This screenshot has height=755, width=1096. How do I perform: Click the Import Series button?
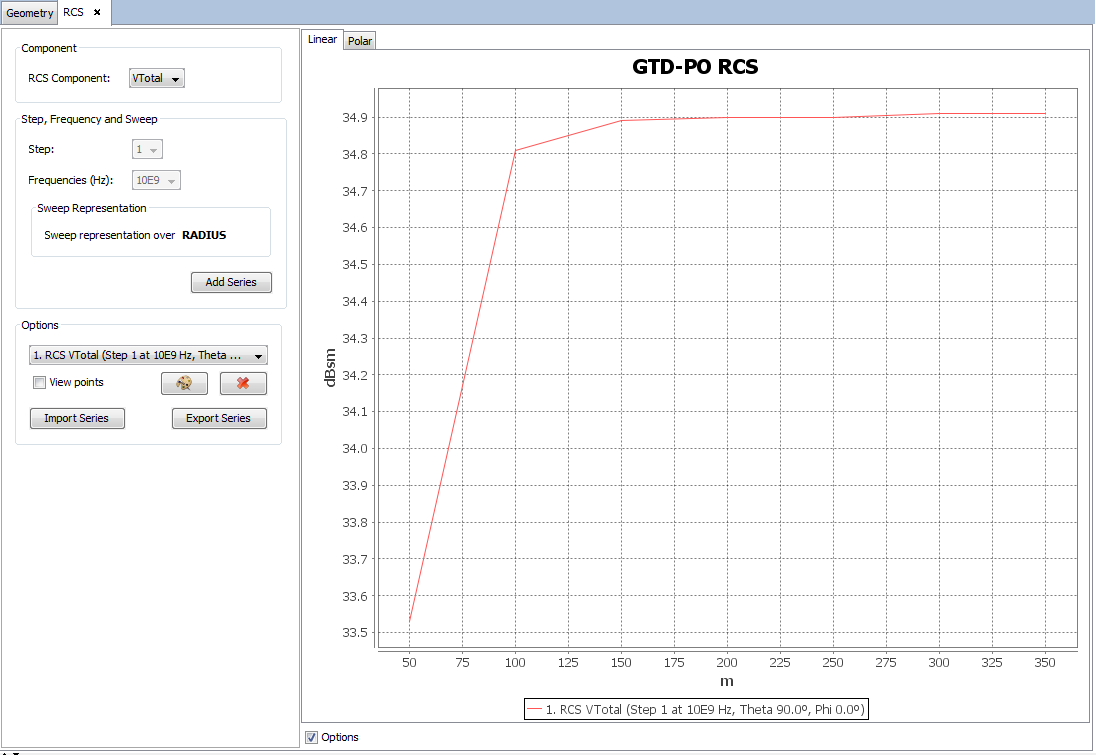pos(77,418)
